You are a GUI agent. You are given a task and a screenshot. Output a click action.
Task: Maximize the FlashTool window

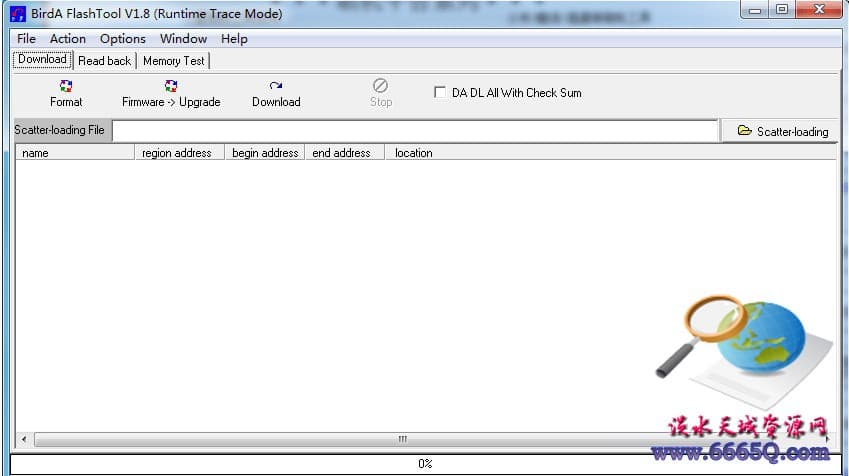[x=782, y=10]
